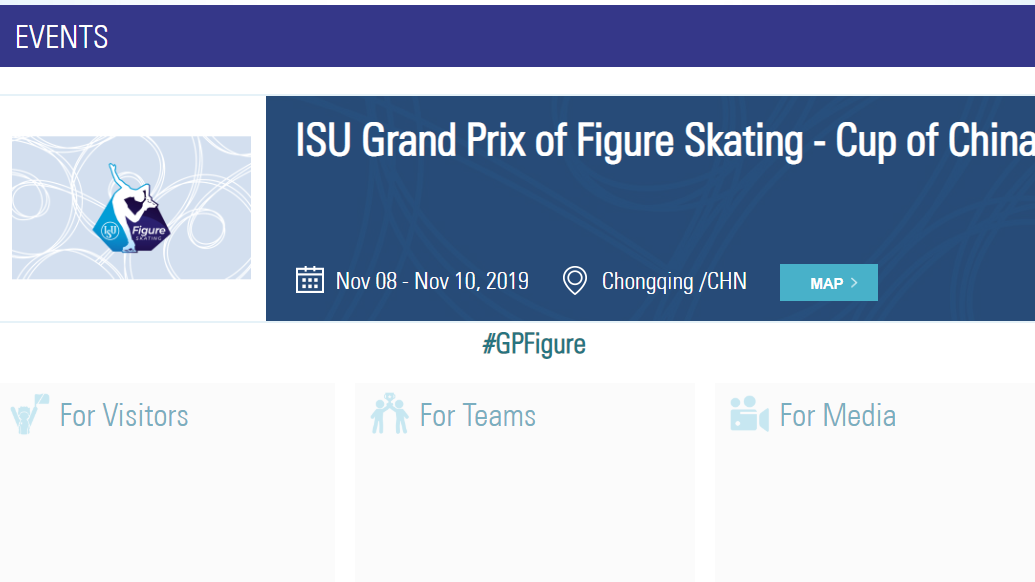The height and width of the screenshot is (582, 1035).
Task: Click the For Teams people icon
Action: pos(389,414)
